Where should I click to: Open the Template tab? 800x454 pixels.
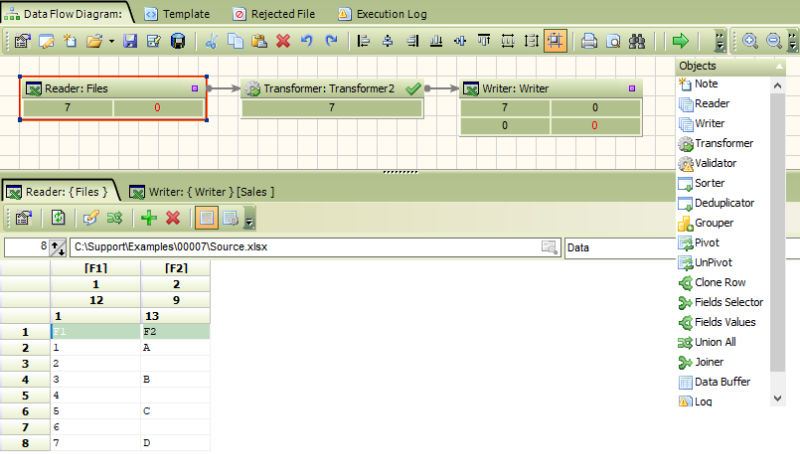[177, 14]
